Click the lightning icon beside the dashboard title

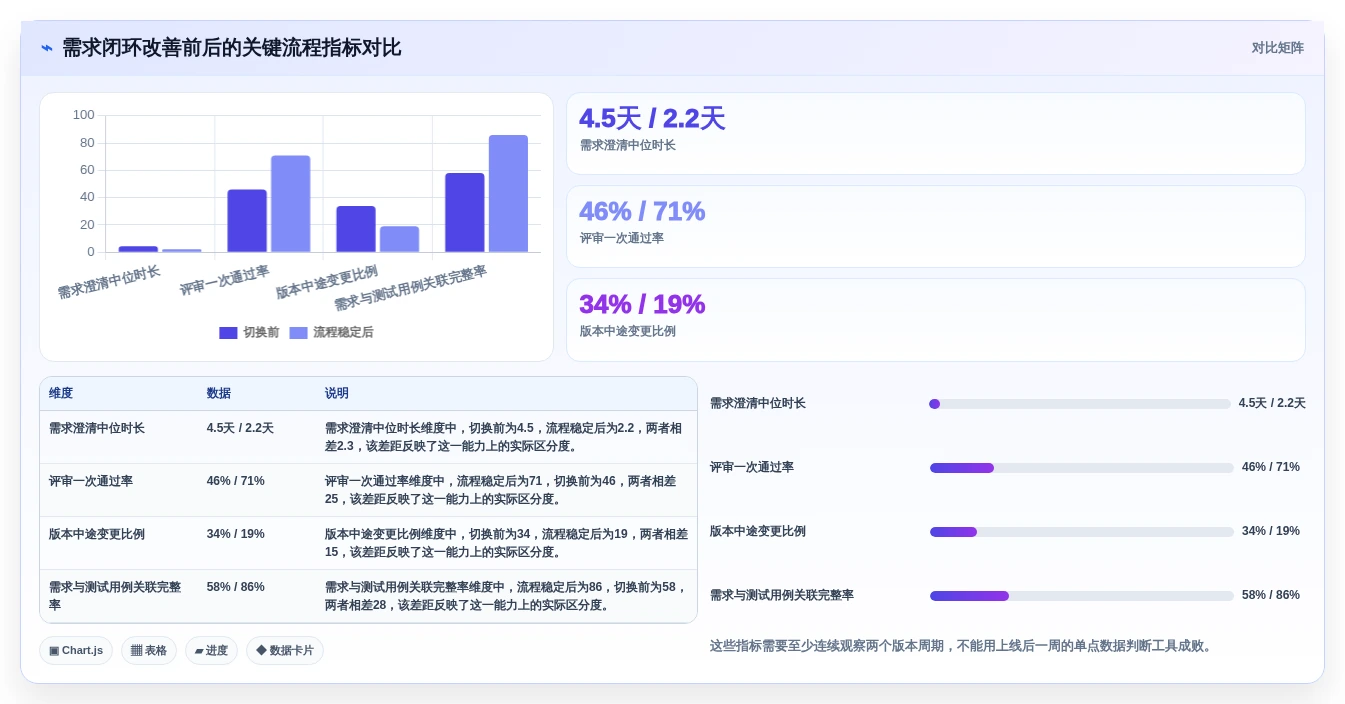pyautogui.click(x=46, y=48)
